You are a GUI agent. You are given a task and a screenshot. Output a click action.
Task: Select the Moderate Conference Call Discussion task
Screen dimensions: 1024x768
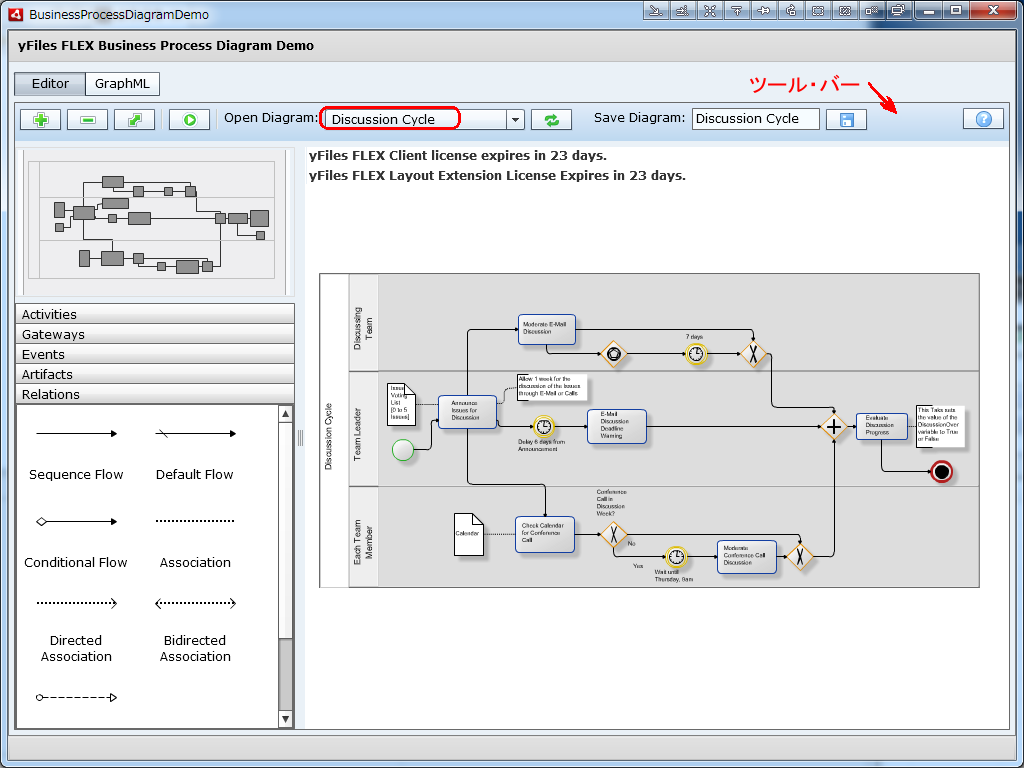(x=746, y=557)
